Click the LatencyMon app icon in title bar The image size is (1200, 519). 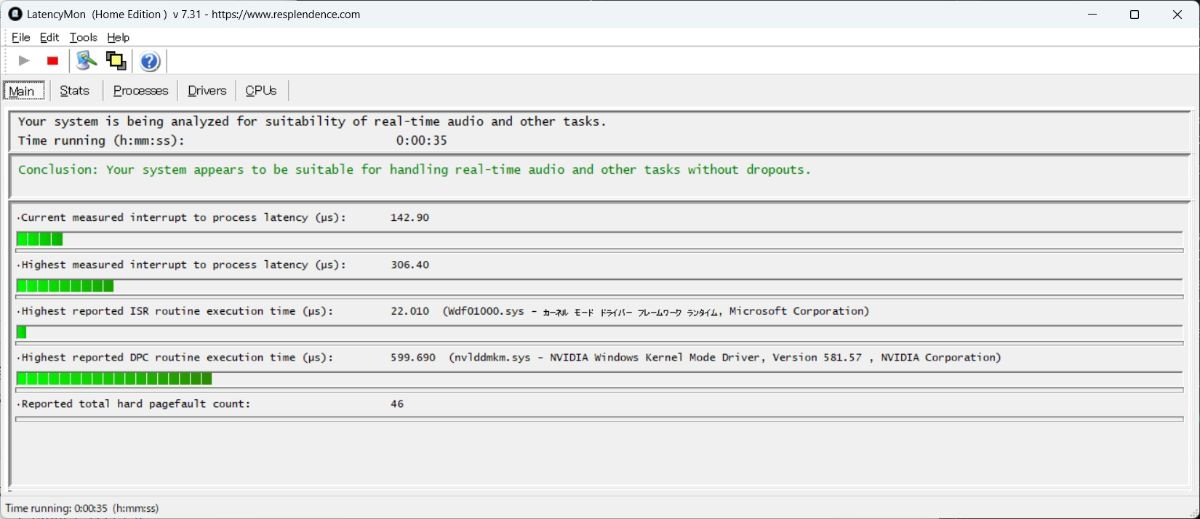click(x=15, y=14)
